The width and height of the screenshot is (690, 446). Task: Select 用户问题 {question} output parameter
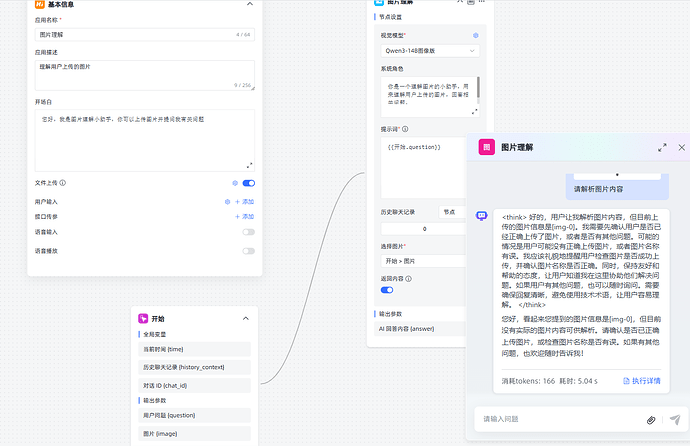pyautogui.click(x=195, y=415)
